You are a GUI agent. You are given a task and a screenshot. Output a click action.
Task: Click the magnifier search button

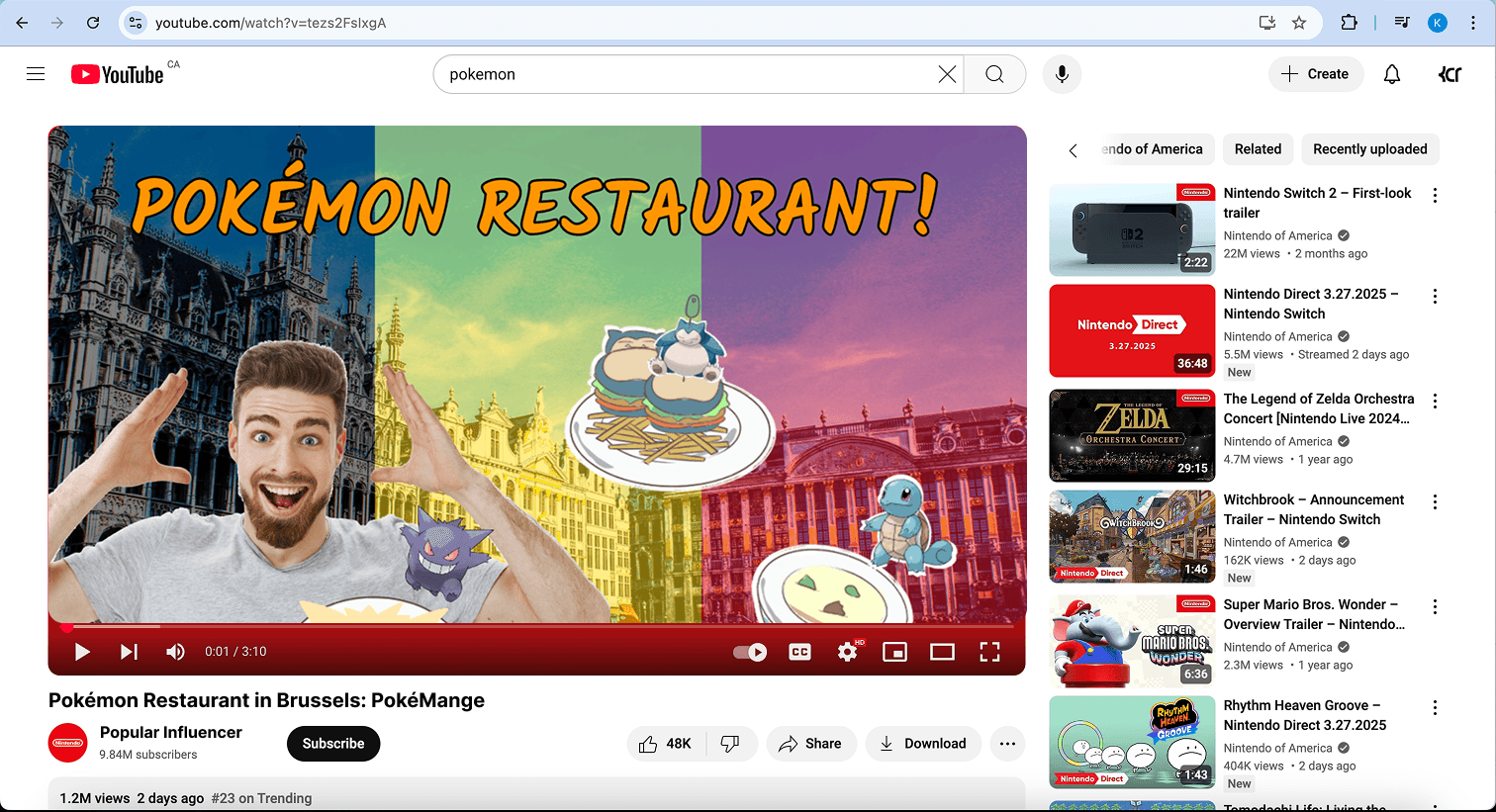(x=994, y=74)
